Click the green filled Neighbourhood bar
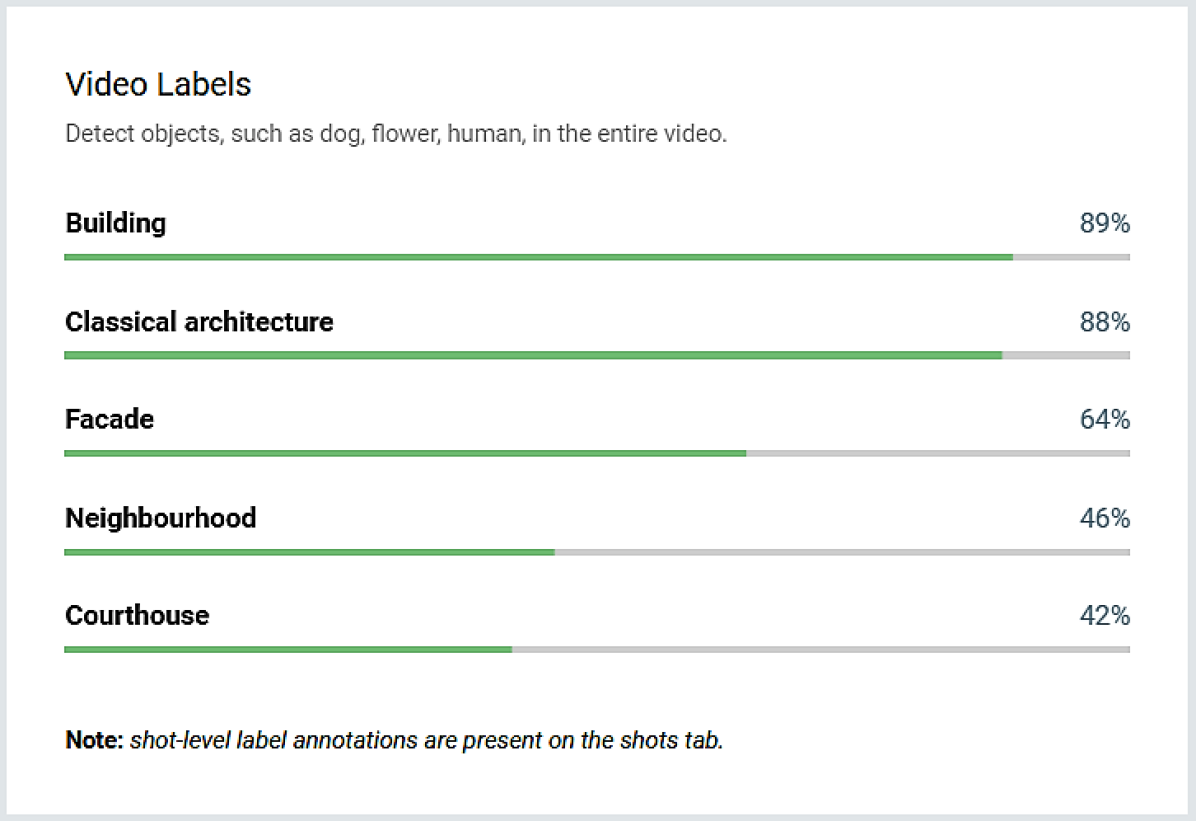The height and width of the screenshot is (821, 1196). 309,552
